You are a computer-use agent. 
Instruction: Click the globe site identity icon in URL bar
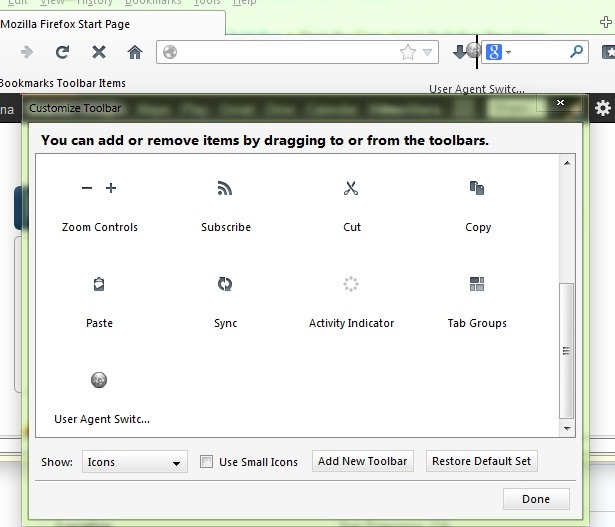pyautogui.click(x=170, y=52)
